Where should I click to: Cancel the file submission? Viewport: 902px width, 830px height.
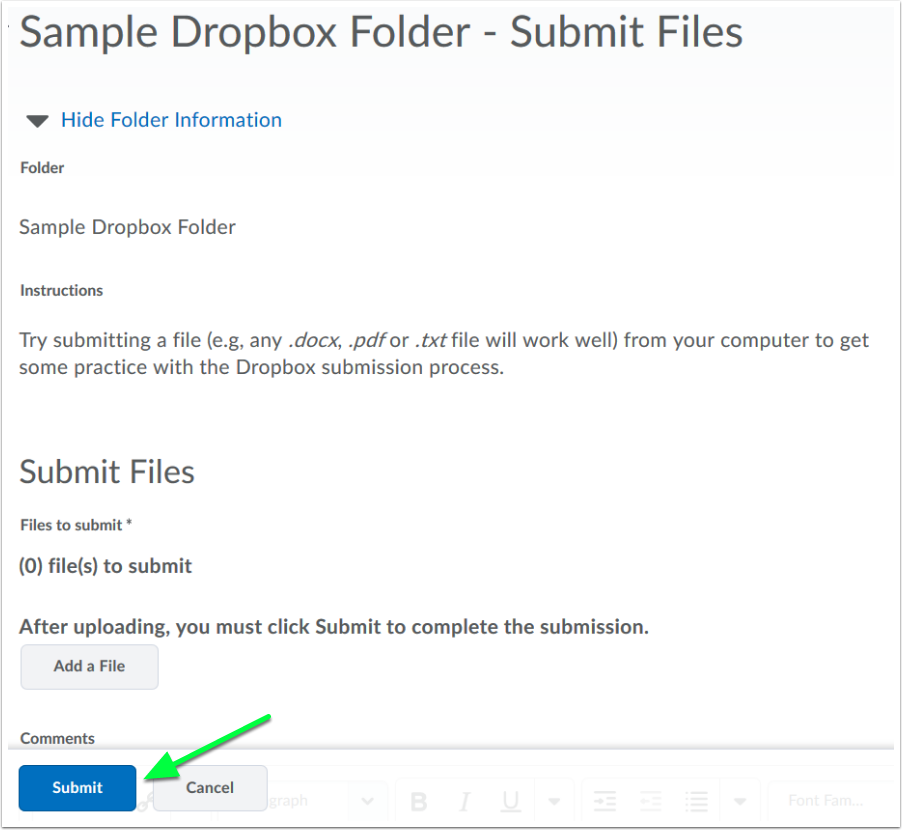(x=210, y=787)
